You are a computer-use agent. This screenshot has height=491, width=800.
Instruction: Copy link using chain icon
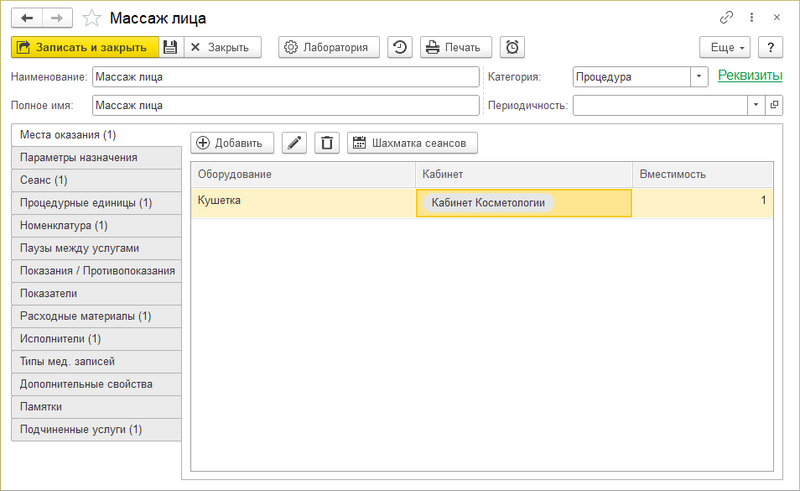[727, 18]
